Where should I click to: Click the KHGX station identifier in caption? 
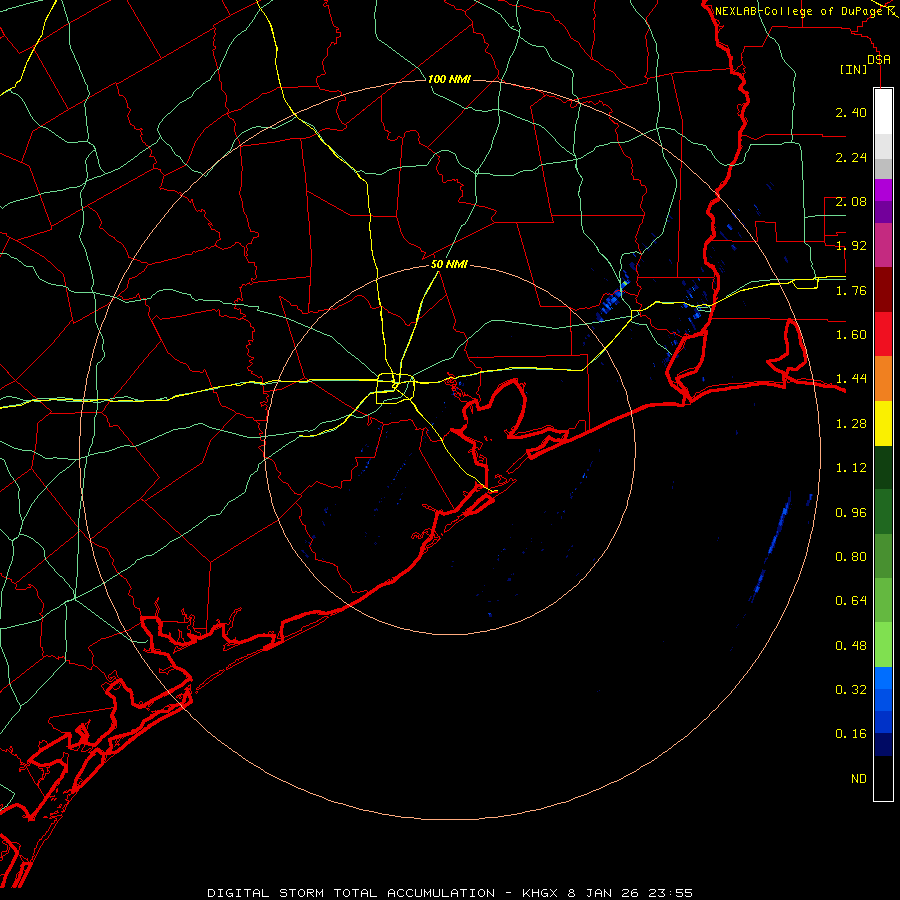point(540,893)
